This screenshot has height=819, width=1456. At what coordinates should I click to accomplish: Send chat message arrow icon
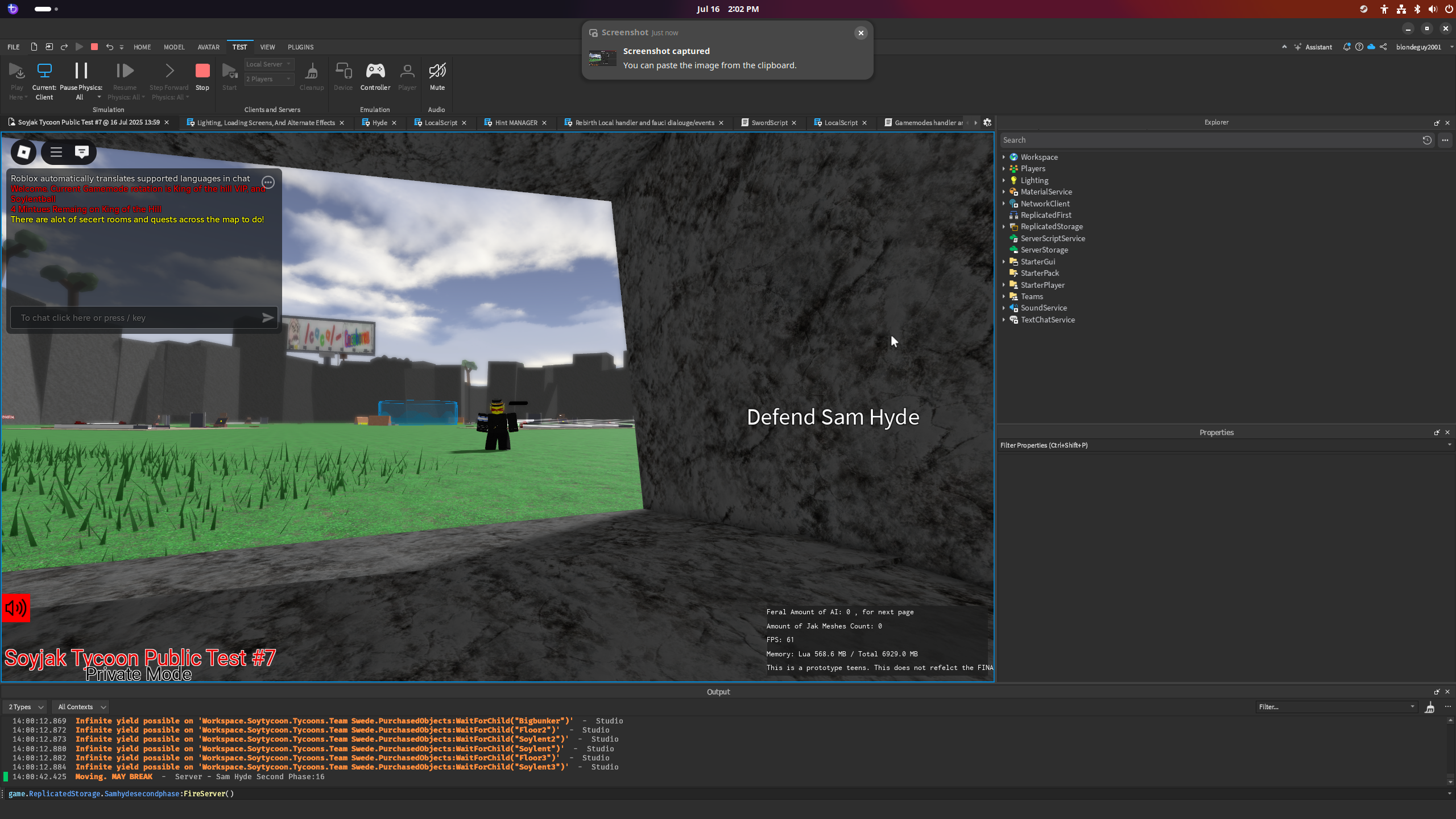pyautogui.click(x=268, y=317)
